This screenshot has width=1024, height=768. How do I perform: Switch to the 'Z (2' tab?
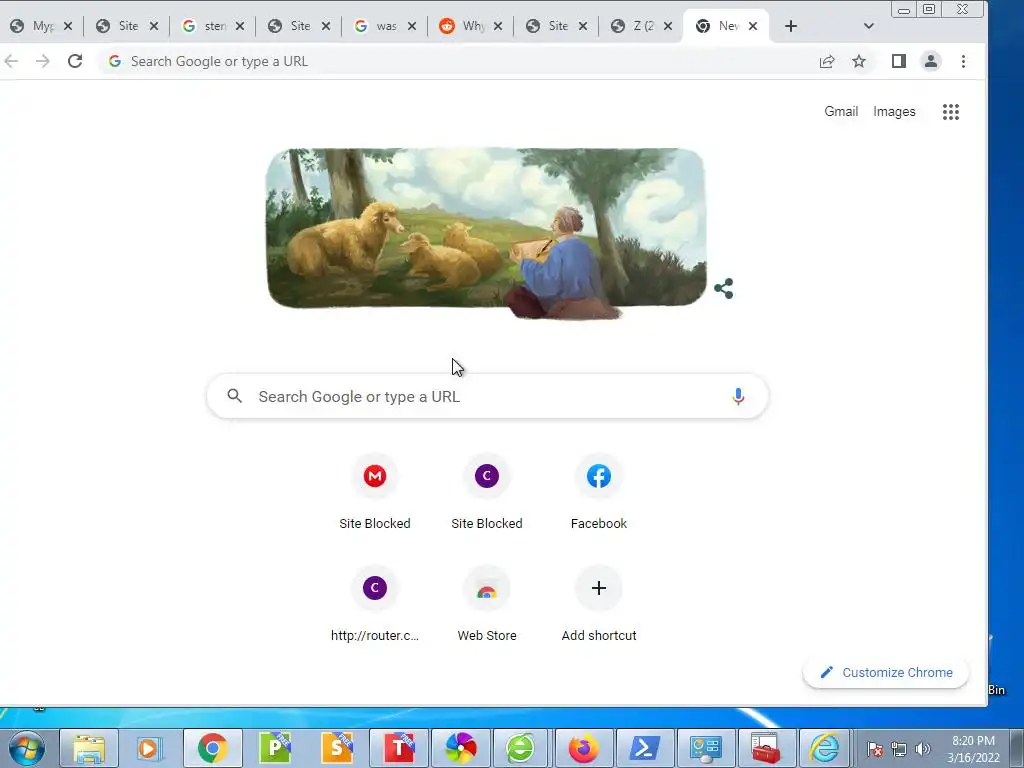tap(639, 26)
